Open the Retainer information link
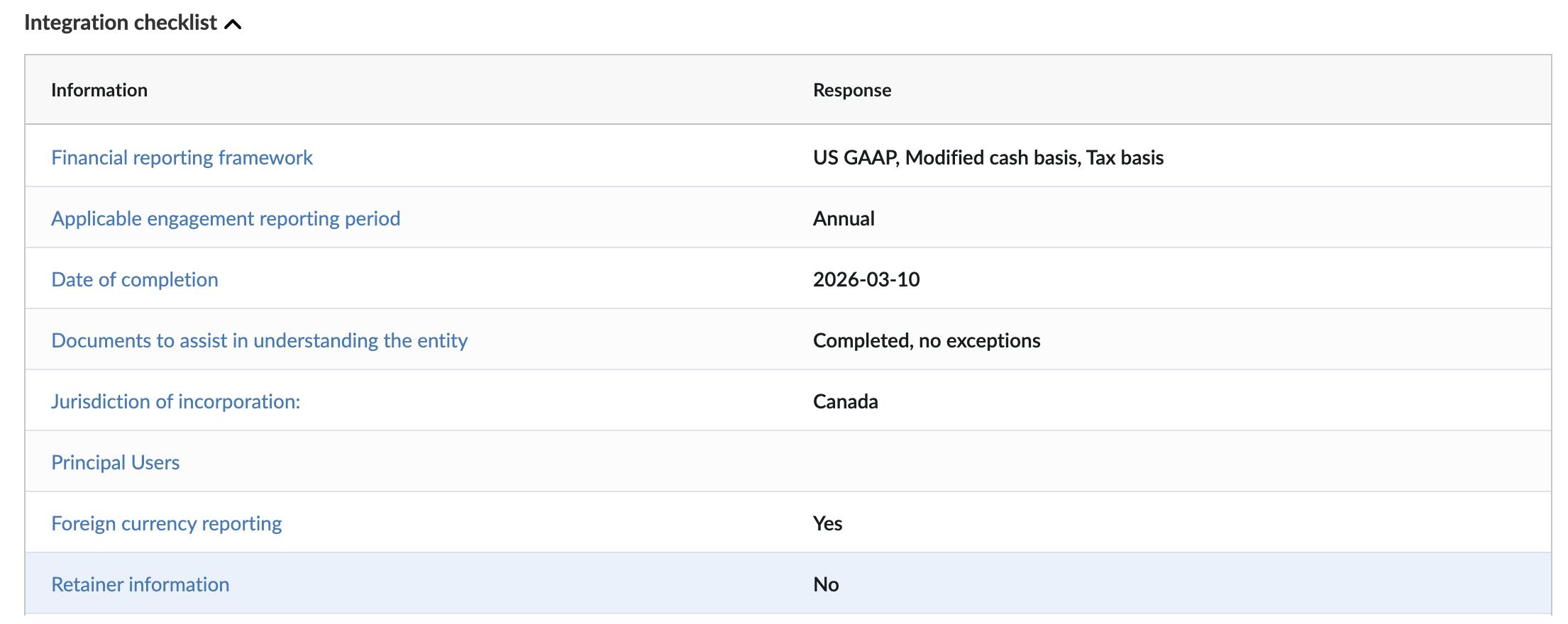Viewport: 1568px width, 624px height. coord(140,584)
